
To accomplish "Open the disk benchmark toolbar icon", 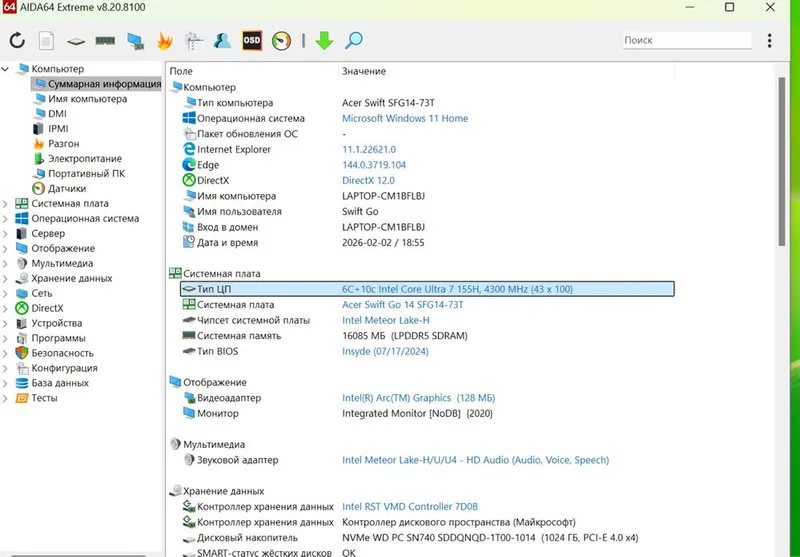I will click(76, 41).
